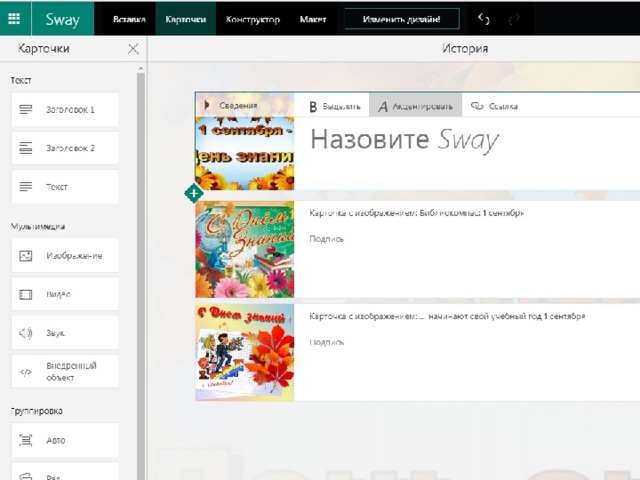Screen dimensions: 640x480
Task: Click the second image card Подпись field
Action: [x=327, y=342]
